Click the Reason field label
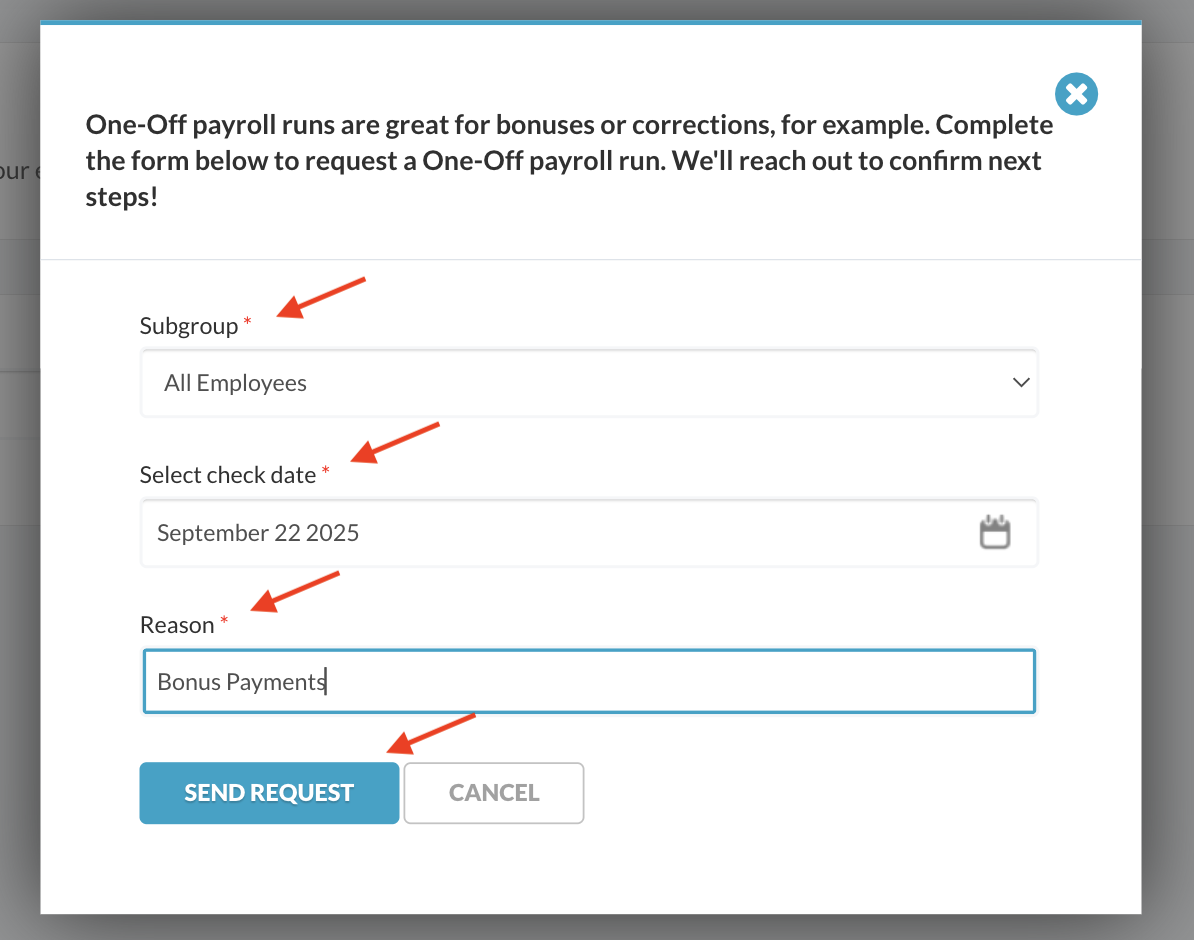The width and height of the screenshot is (1194, 940). pos(177,625)
